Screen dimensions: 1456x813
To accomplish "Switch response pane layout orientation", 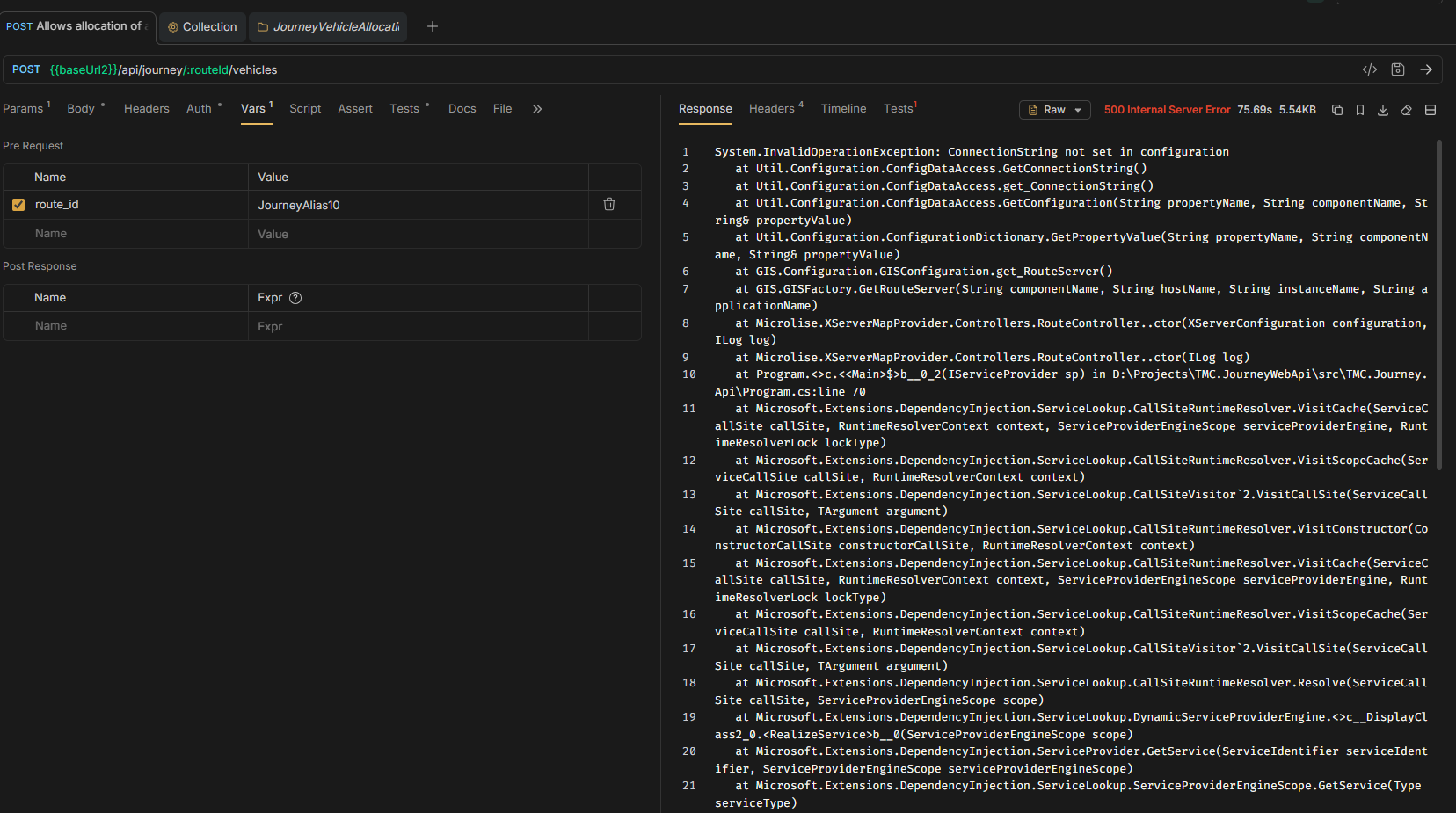I will (1431, 110).
